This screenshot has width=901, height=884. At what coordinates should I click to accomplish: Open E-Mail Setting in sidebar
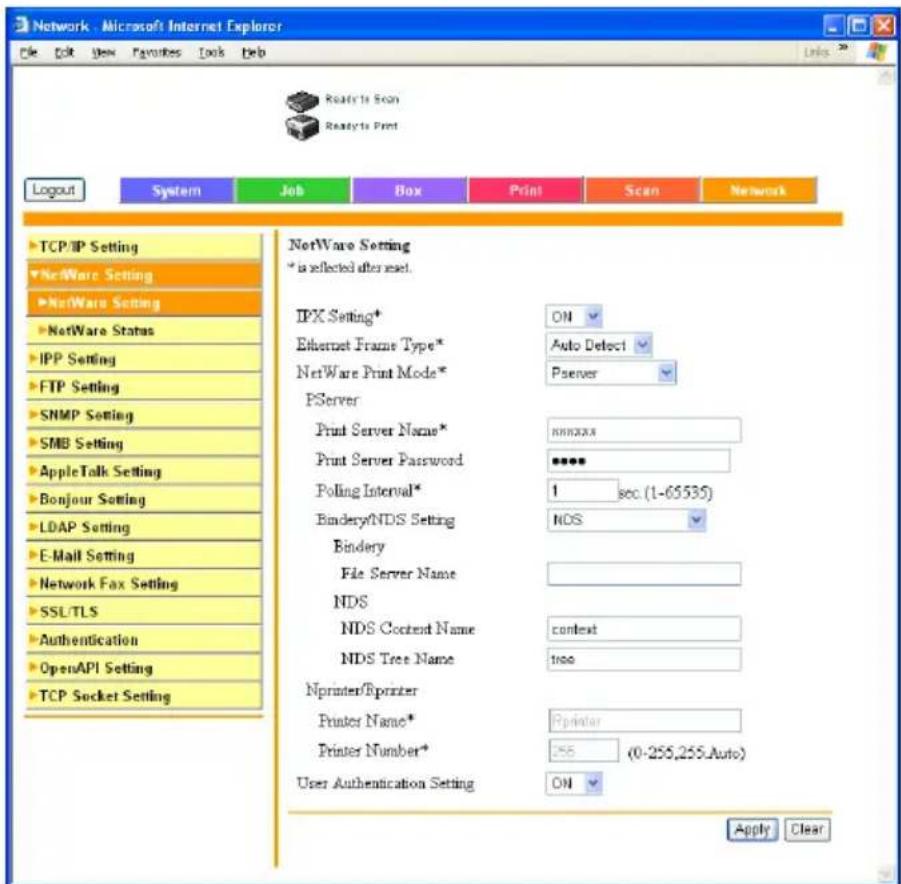[x=144, y=555]
